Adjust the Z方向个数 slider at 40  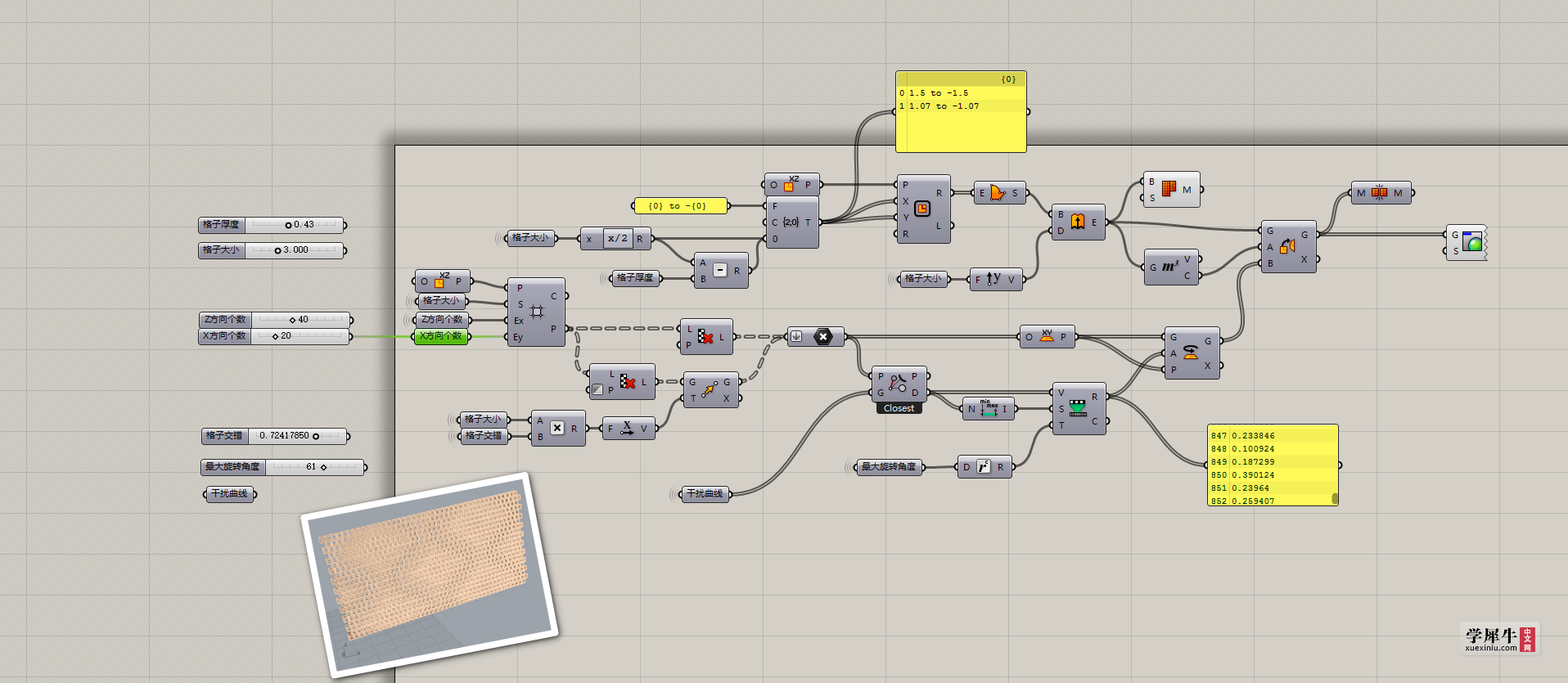(x=275, y=320)
